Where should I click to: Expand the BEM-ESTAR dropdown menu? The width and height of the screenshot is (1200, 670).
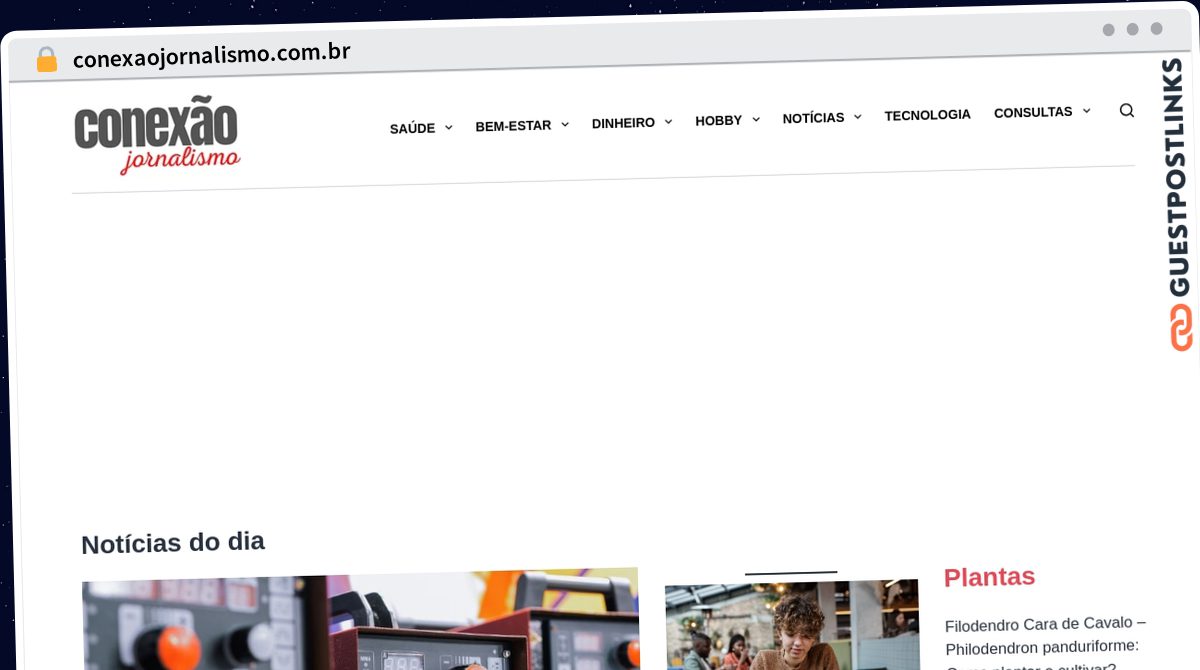pos(565,124)
